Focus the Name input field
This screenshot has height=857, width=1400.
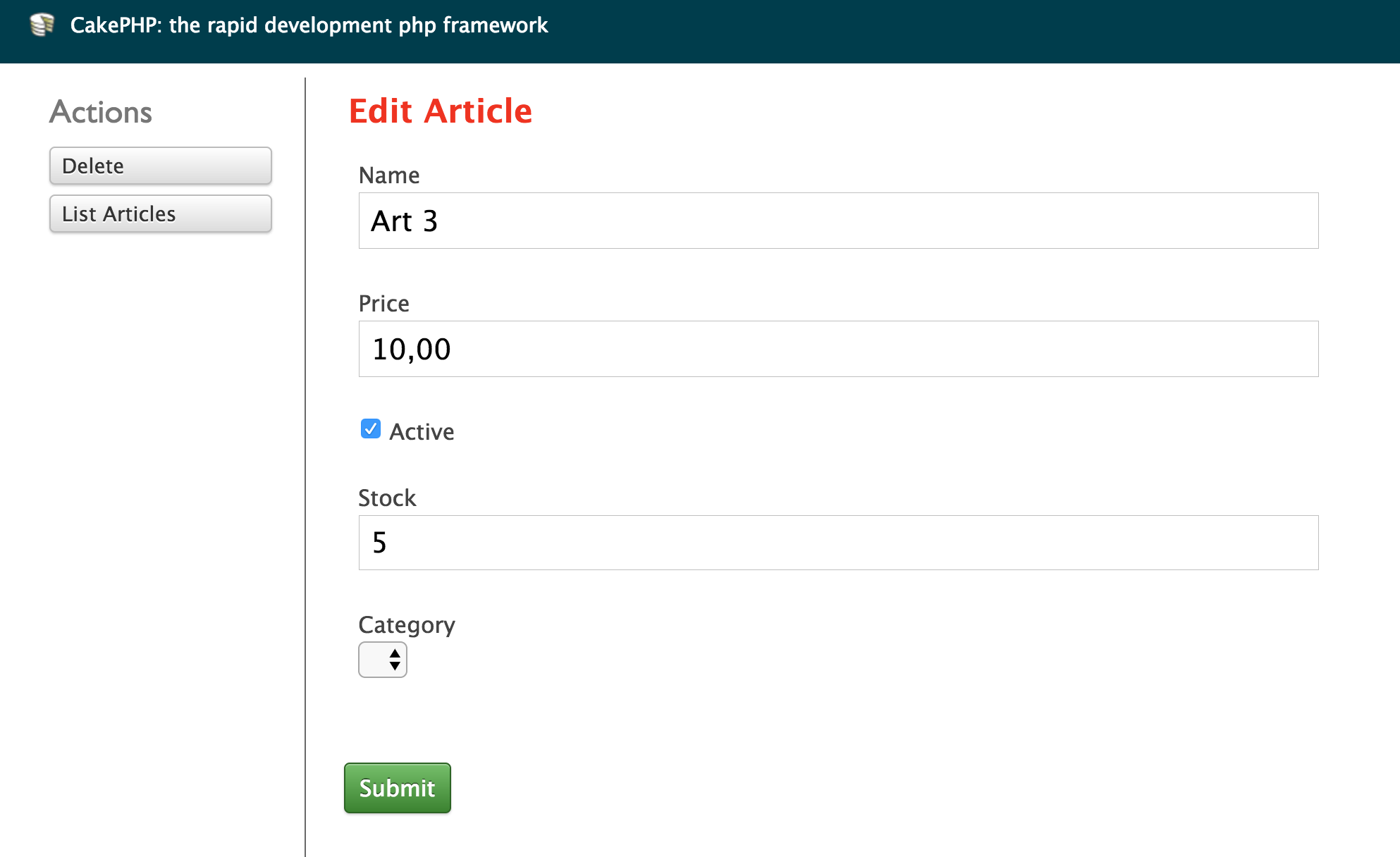tap(837, 221)
